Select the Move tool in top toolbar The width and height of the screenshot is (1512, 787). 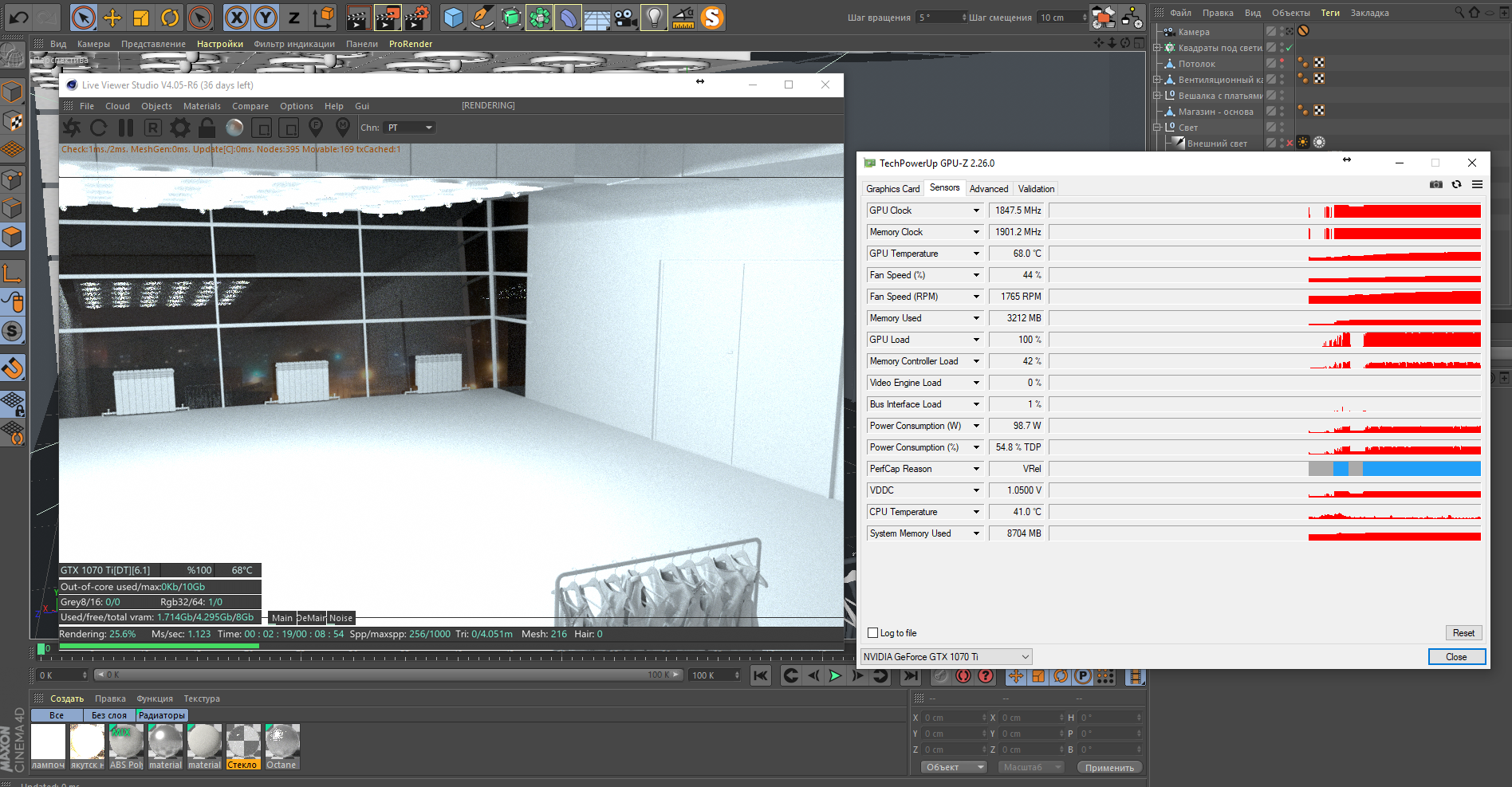[x=112, y=17]
